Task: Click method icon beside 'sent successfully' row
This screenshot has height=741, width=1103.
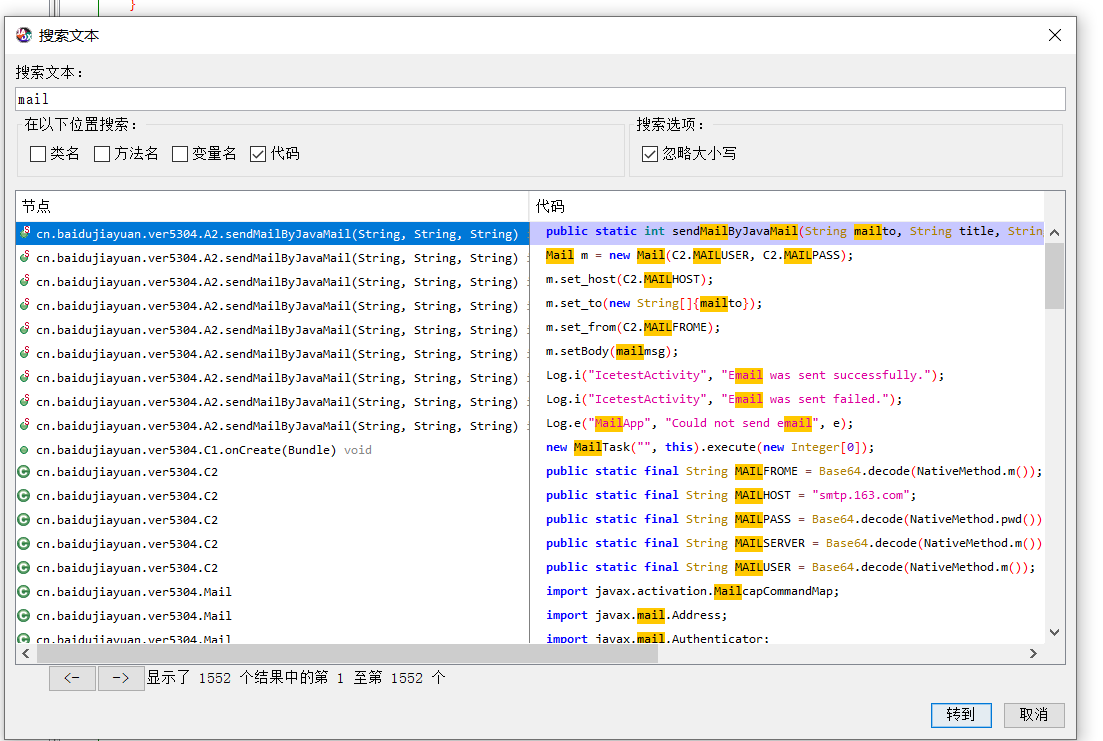Action: click(x=25, y=376)
